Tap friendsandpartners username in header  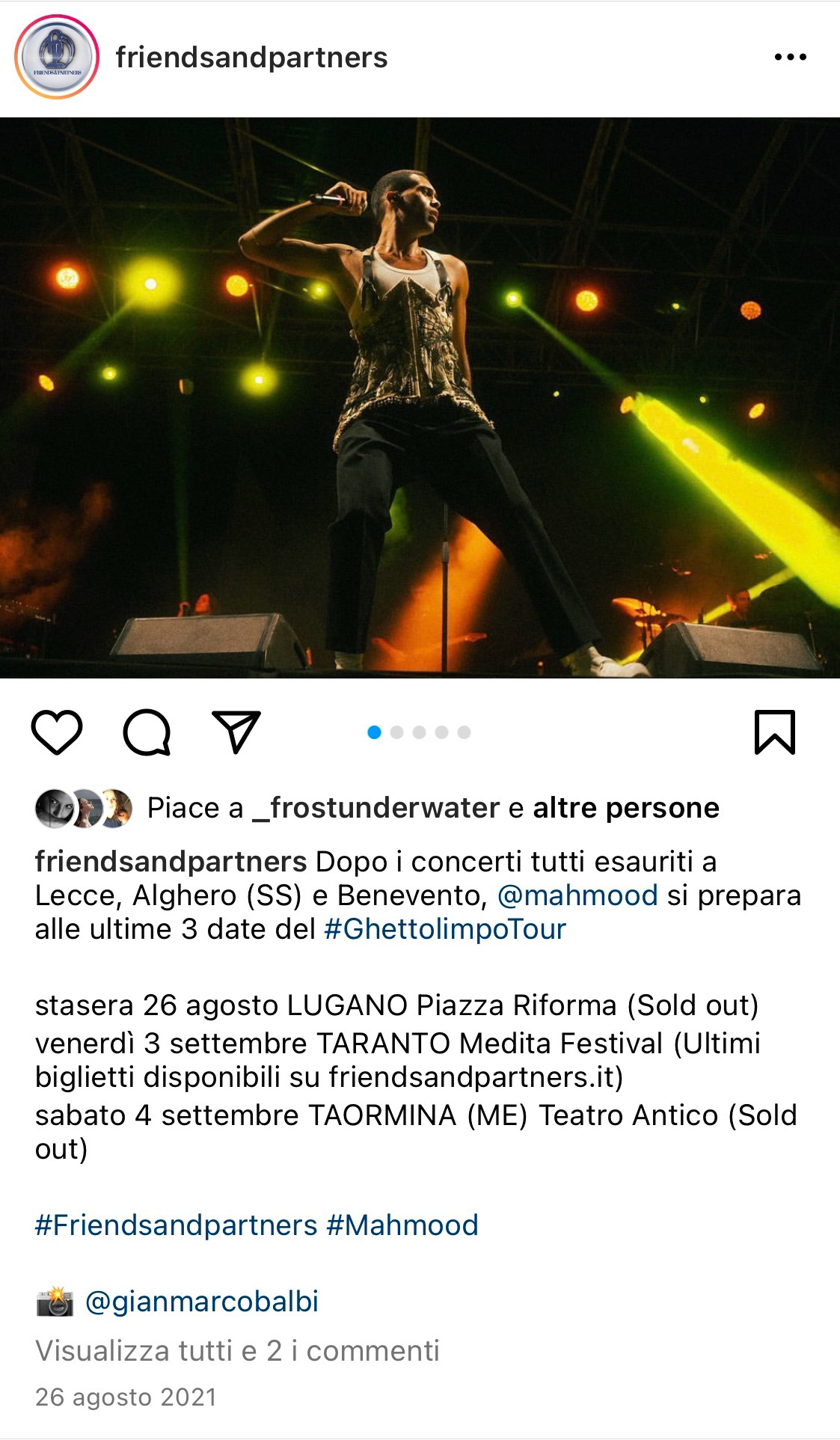pyautogui.click(x=251, y=57)
